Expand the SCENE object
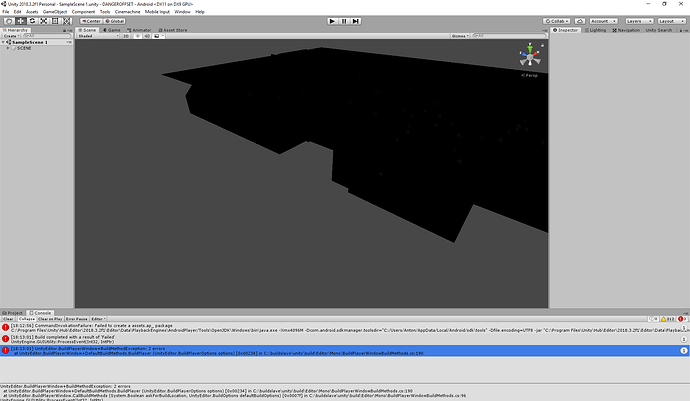 [8, 48]
